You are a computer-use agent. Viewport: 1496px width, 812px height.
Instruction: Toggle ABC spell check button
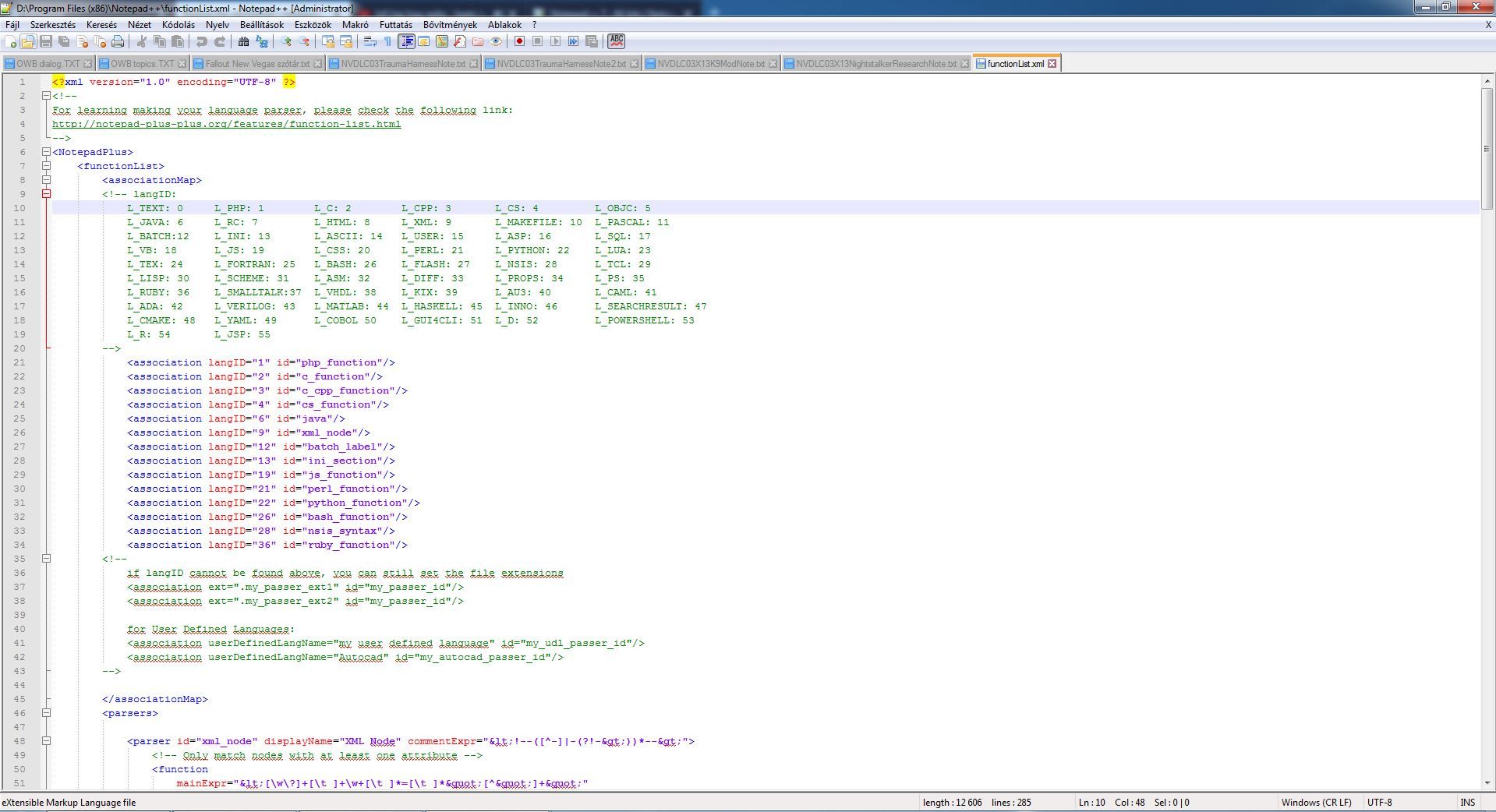(x=617, y=41)
